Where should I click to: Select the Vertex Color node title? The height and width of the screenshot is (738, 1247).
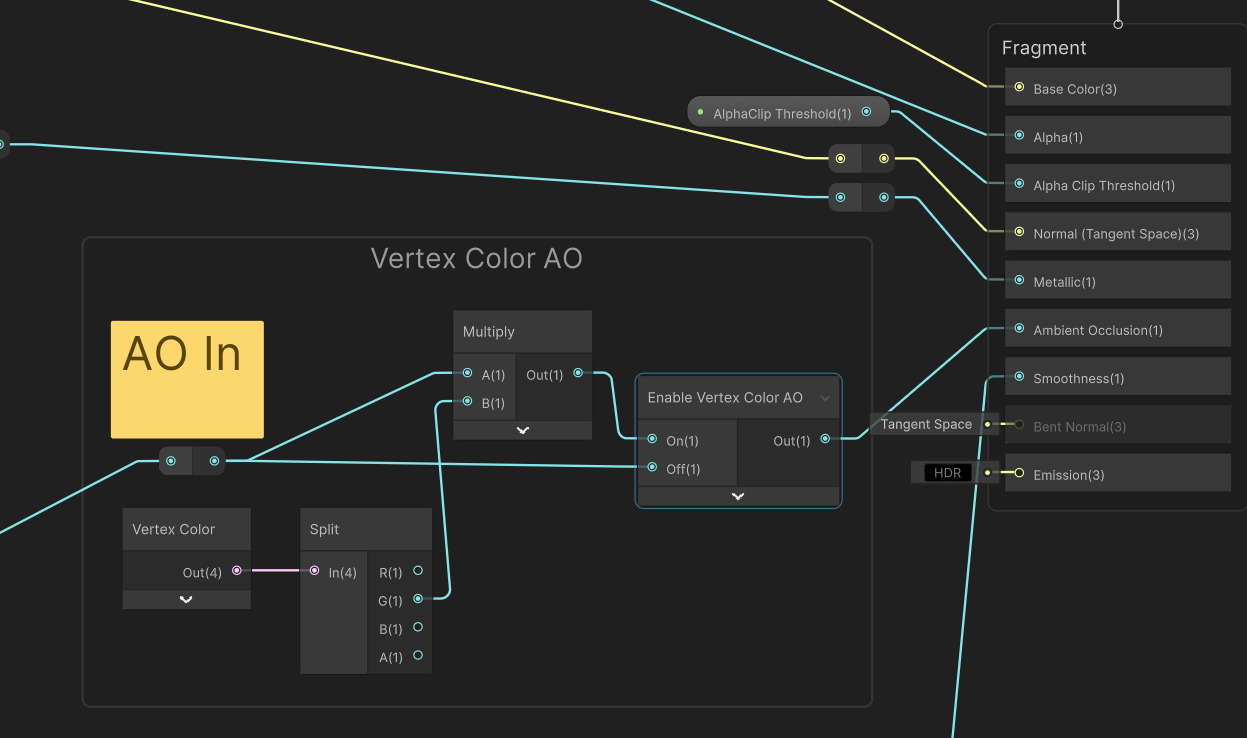pyautogui.click(x=174, y=529)
